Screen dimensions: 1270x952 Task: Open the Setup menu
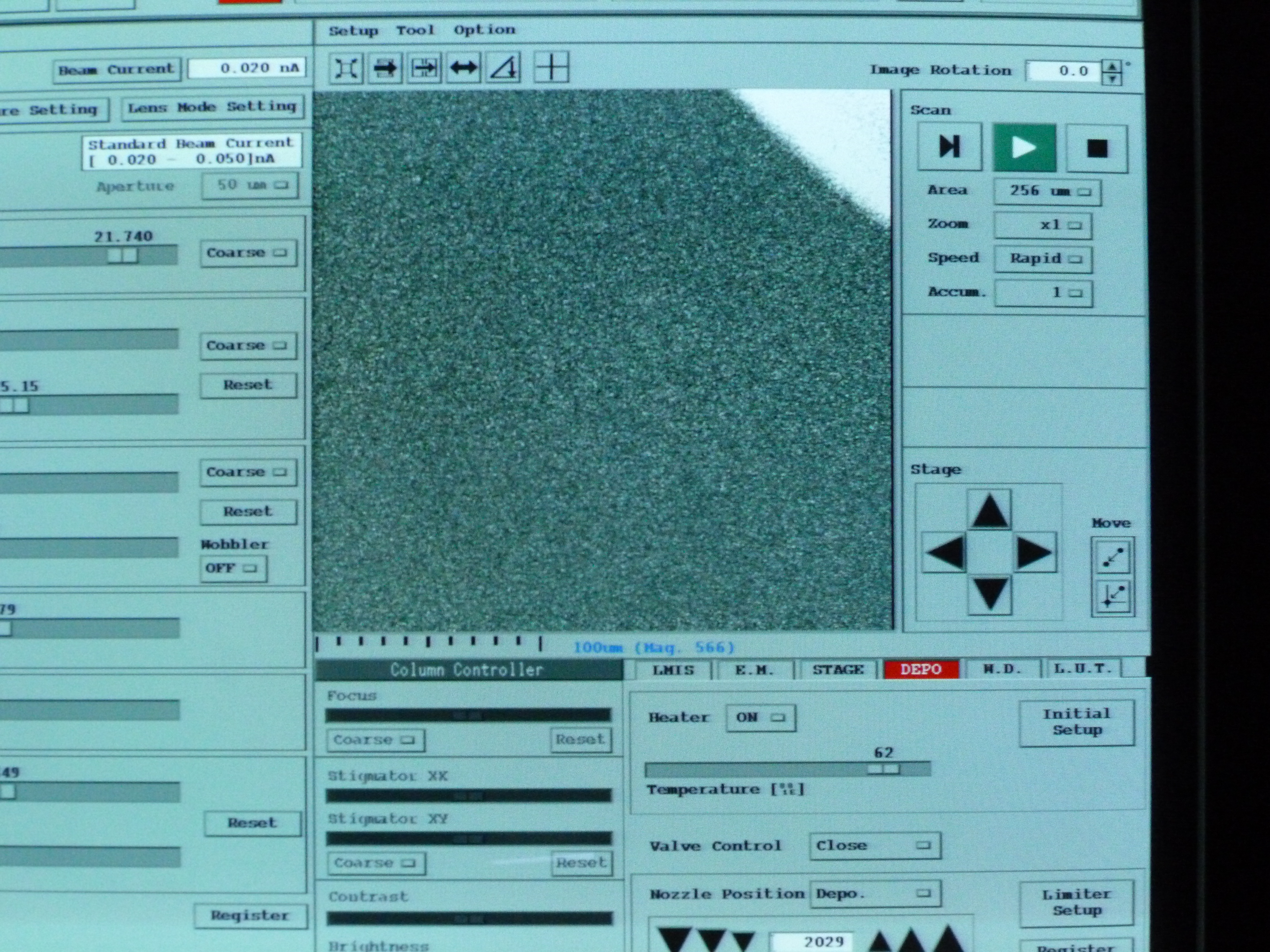[353, 30]
